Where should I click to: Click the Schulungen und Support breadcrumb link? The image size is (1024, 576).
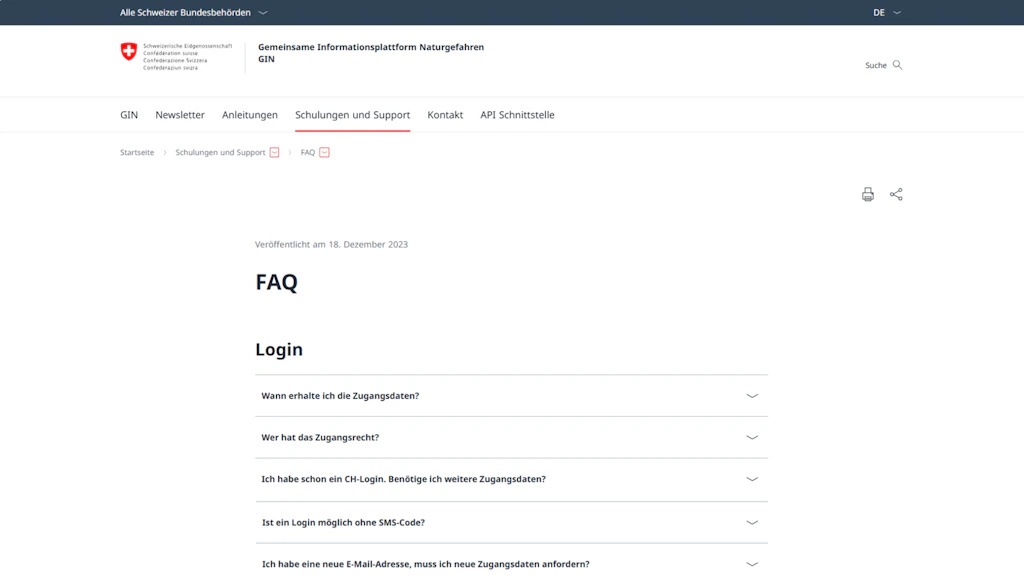click(x=220, y=152)
